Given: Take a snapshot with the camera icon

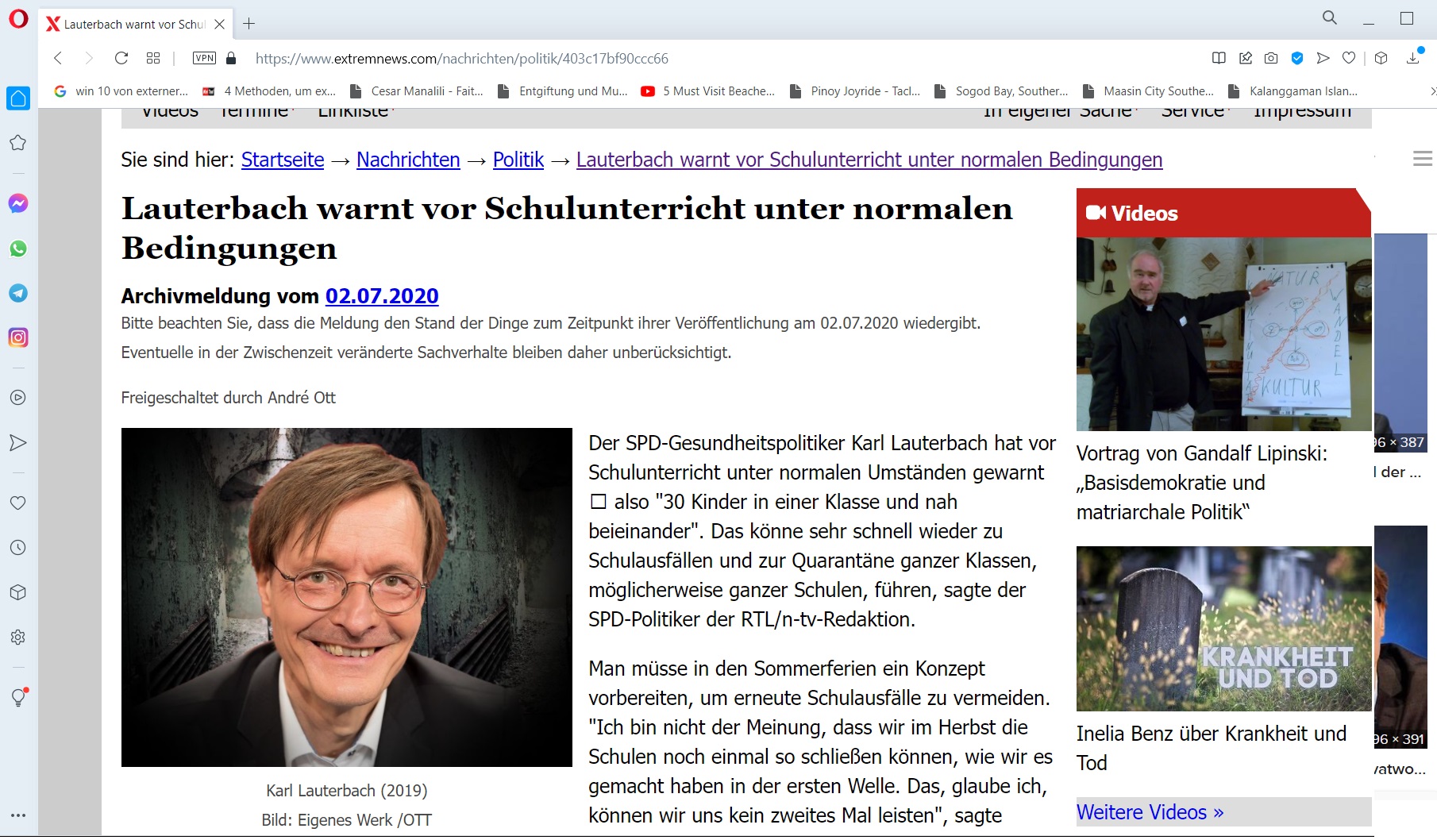Looking at the screenshot, I should [x=1271, y=58].
